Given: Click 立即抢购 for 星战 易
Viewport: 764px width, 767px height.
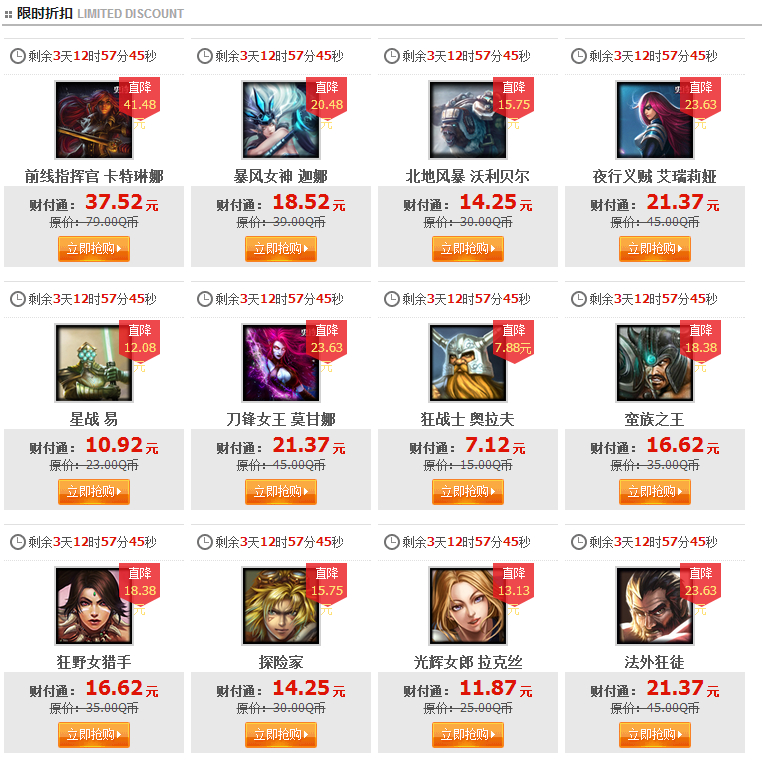Looking at the screenshot, I should [94, 492].
